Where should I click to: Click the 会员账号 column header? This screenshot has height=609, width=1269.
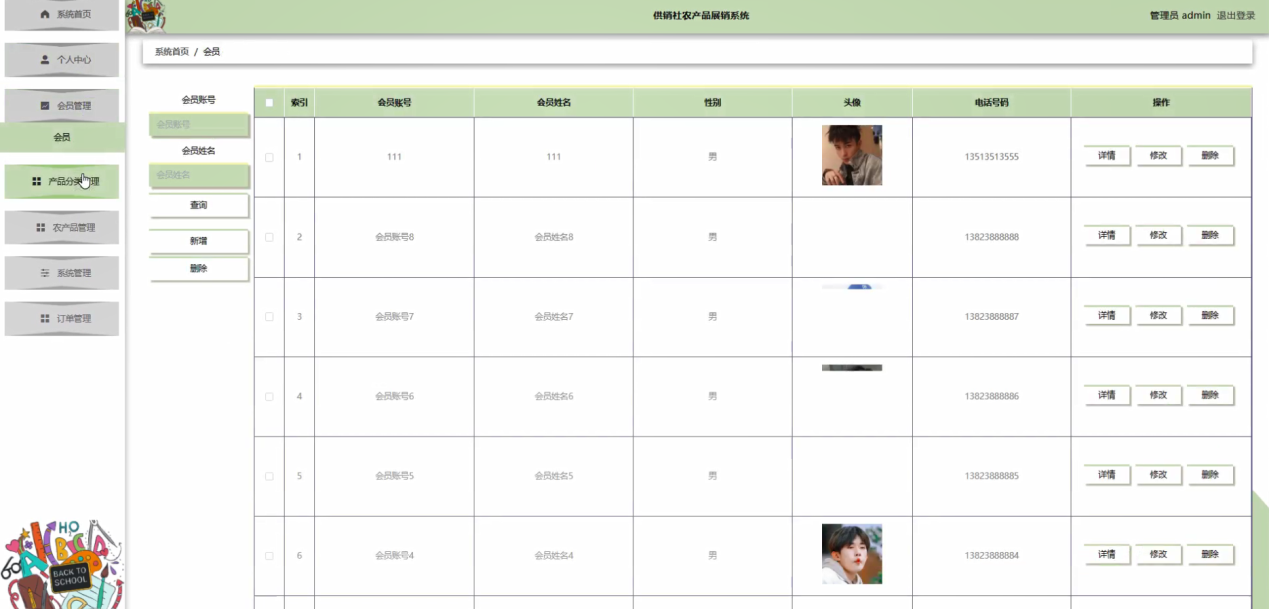click(x=394, y=102)
